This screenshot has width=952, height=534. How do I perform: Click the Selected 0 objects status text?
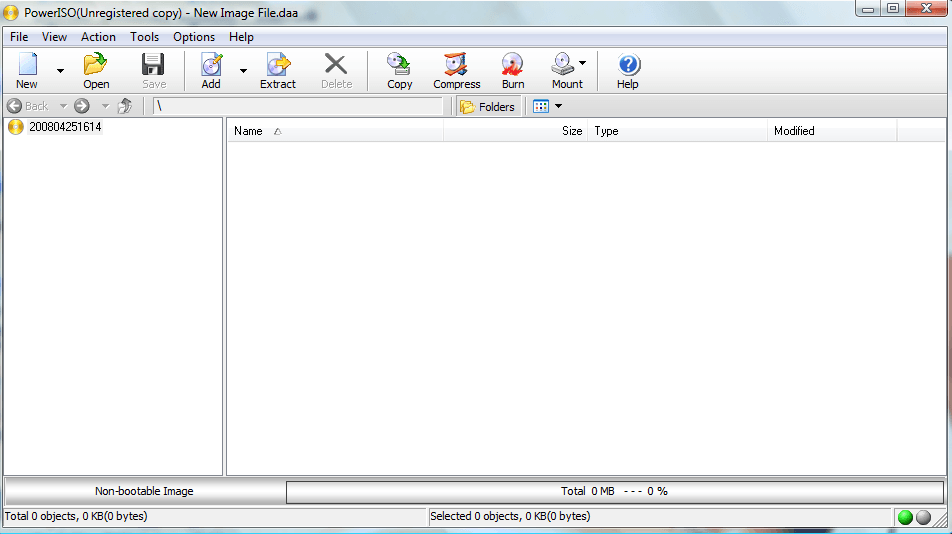[510, 516]
